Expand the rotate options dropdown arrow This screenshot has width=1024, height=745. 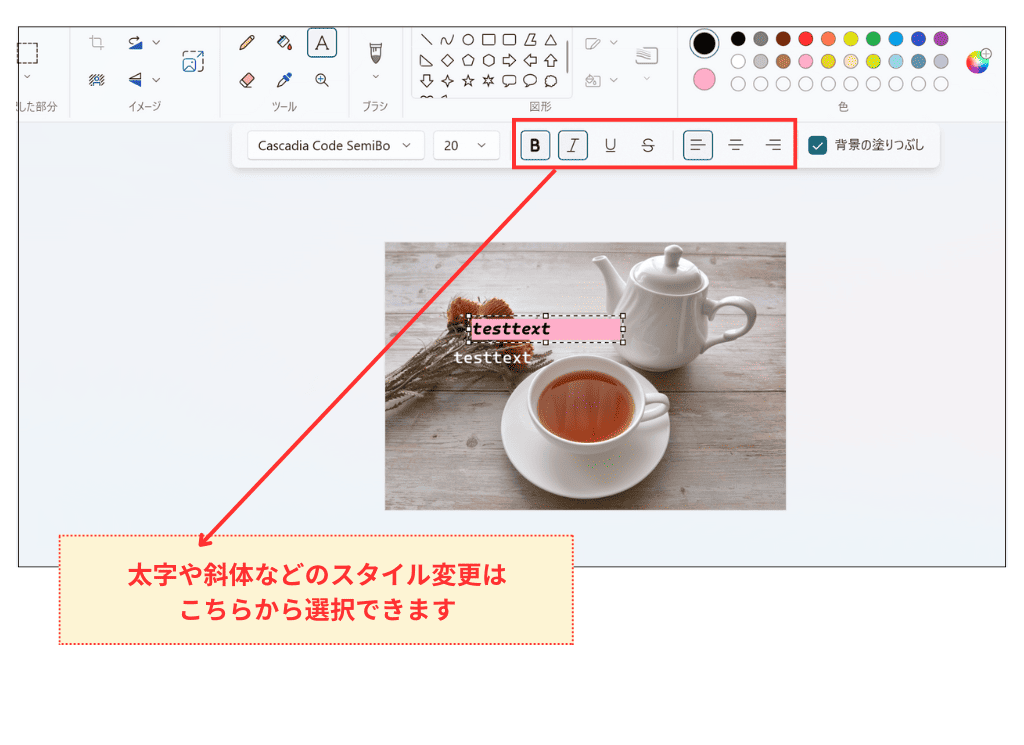point(155,42)
